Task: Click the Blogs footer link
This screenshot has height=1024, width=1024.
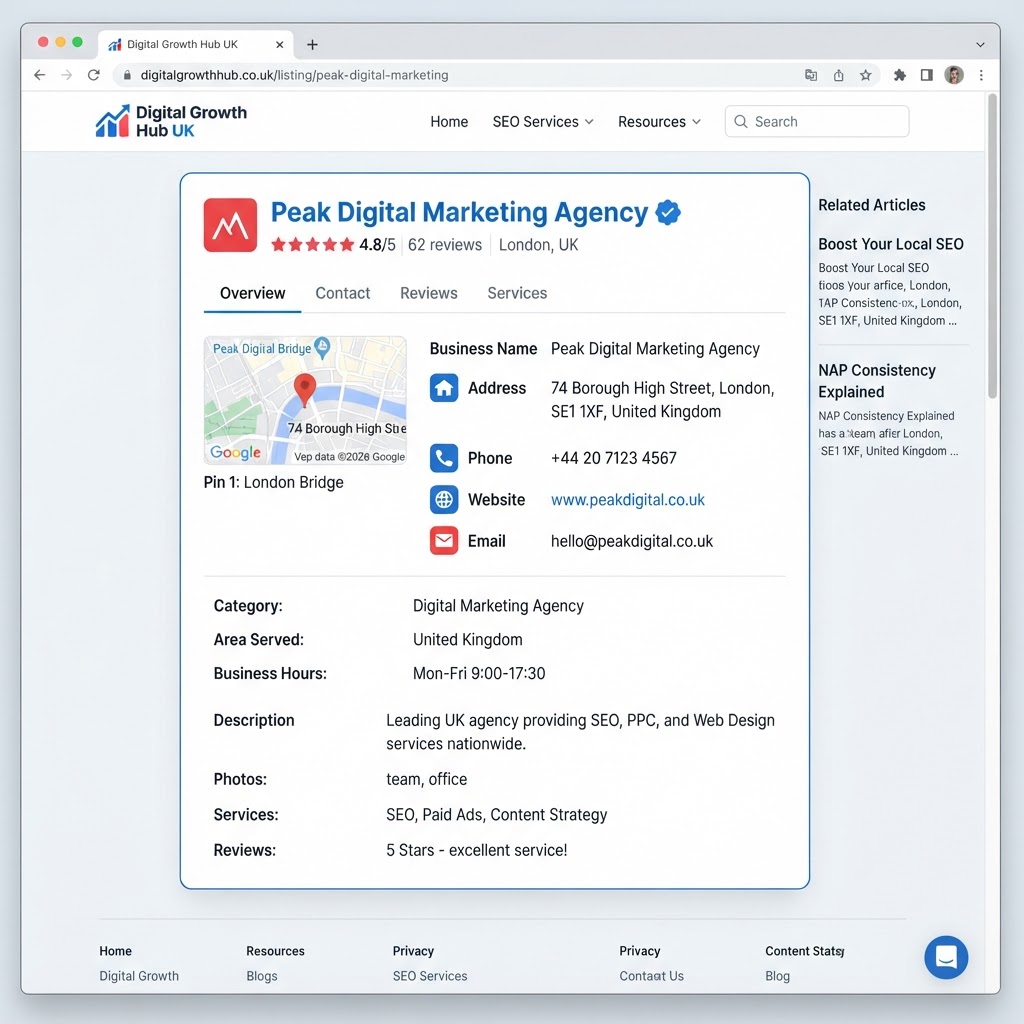Action: [262, 976]
